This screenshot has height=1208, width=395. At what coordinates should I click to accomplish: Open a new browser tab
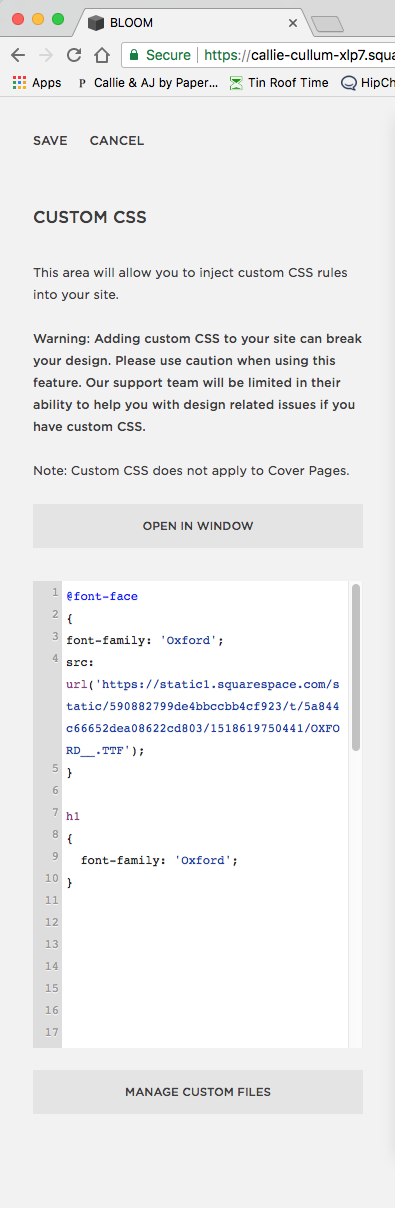pos(328,23)
